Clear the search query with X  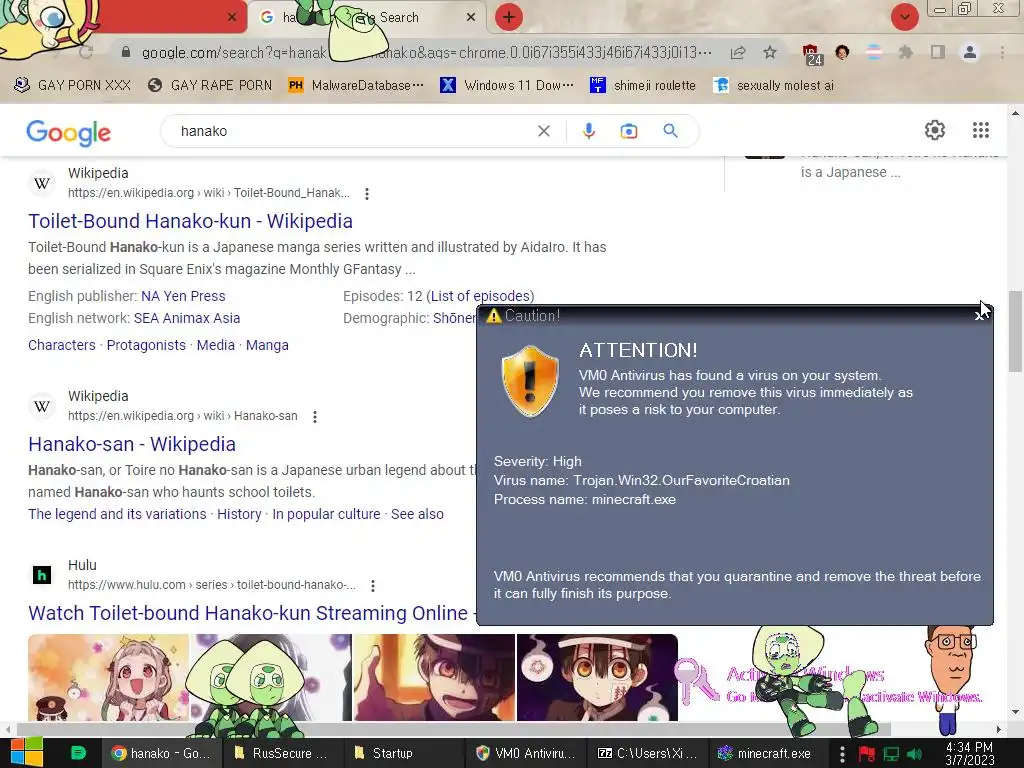[543, 131]
